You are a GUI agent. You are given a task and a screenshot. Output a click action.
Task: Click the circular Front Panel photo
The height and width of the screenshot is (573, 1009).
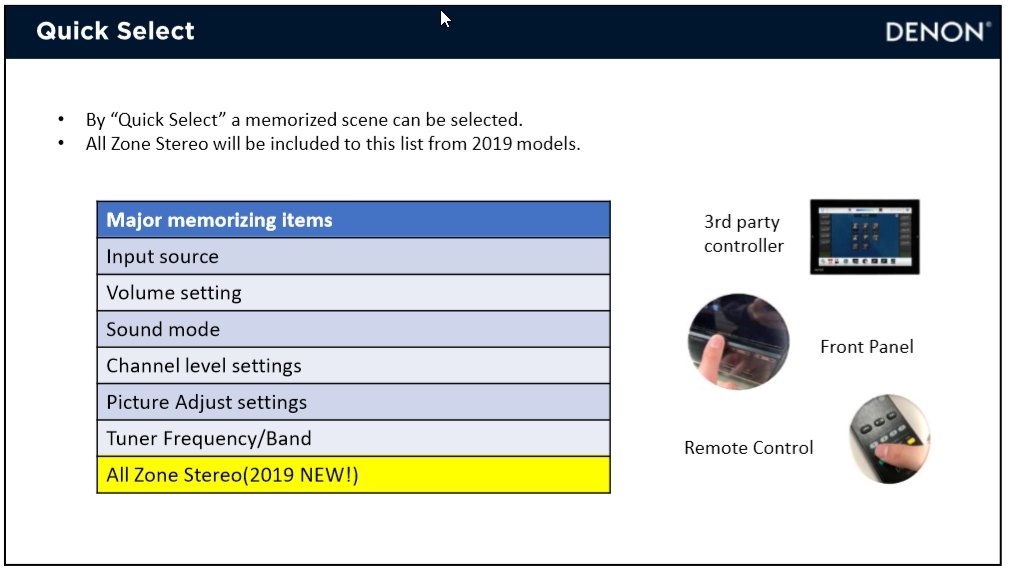739,341
